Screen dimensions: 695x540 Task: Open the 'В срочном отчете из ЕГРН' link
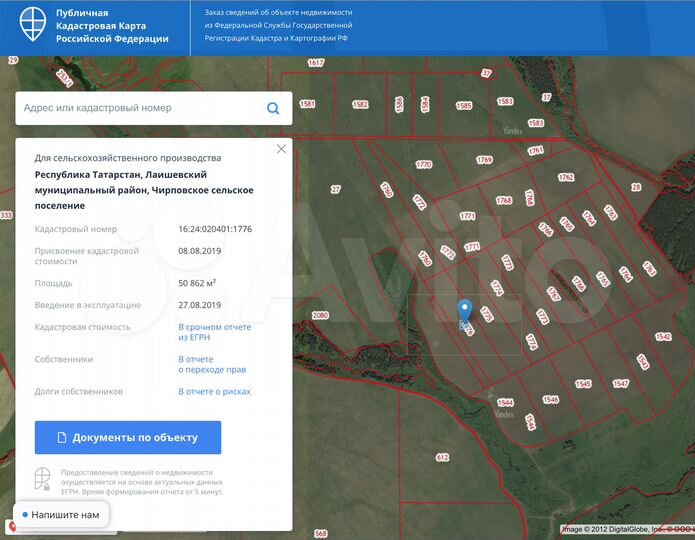pyautogui.click(x=214, y=332)
